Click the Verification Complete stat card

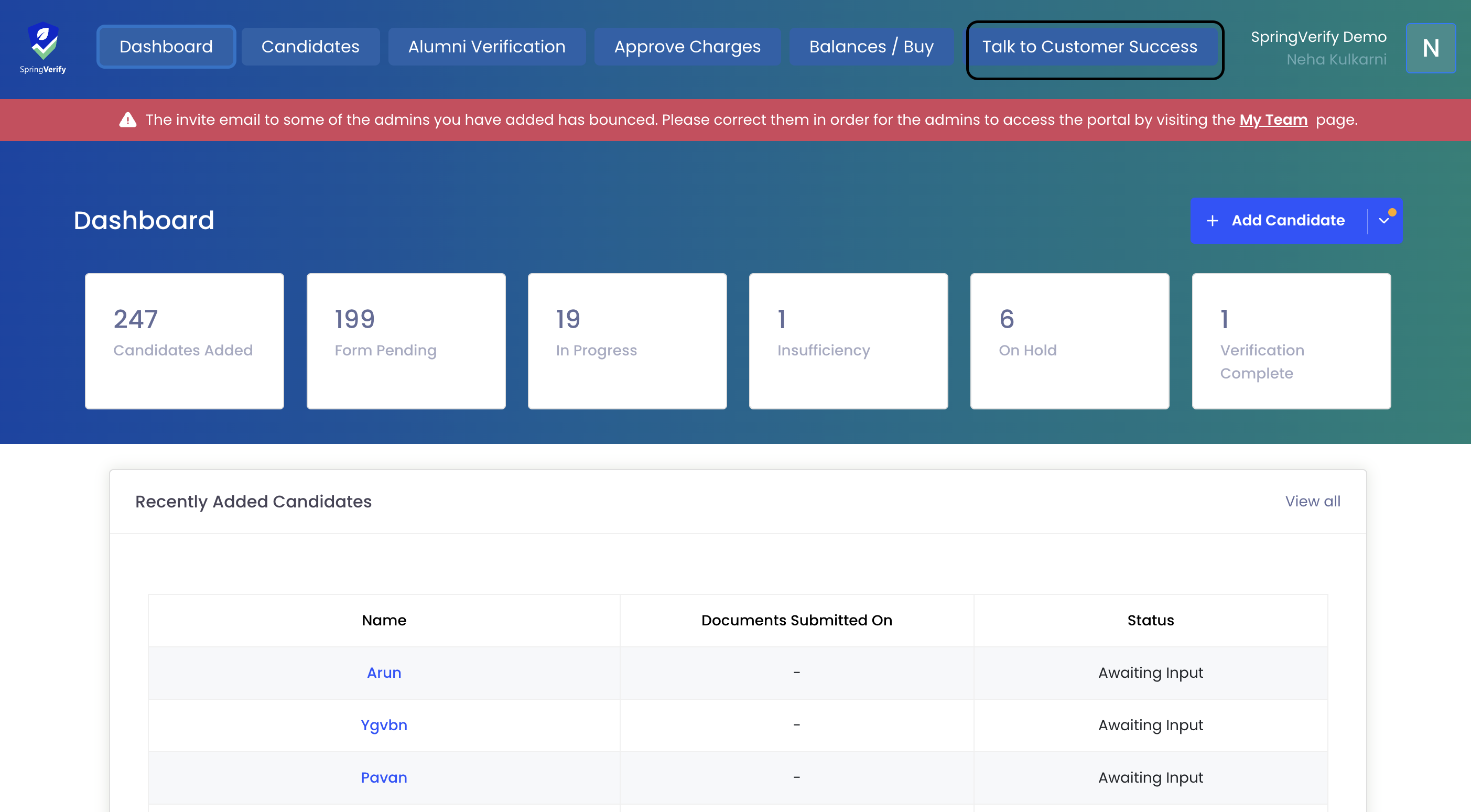[1291, 341]
